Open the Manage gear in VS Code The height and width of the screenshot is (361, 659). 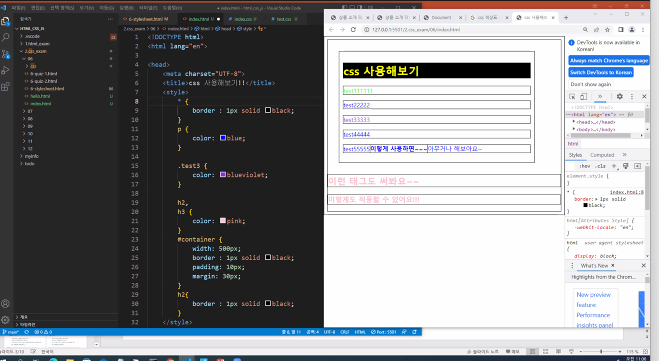(5, 320)
